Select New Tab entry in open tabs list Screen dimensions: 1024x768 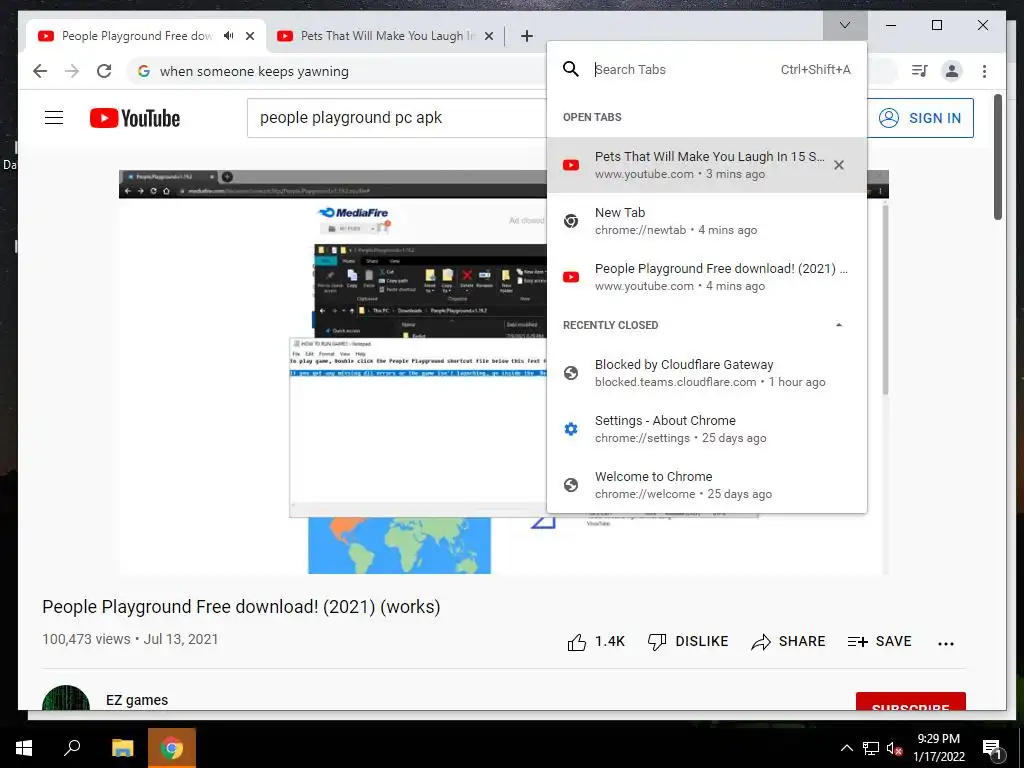(707, 221)
